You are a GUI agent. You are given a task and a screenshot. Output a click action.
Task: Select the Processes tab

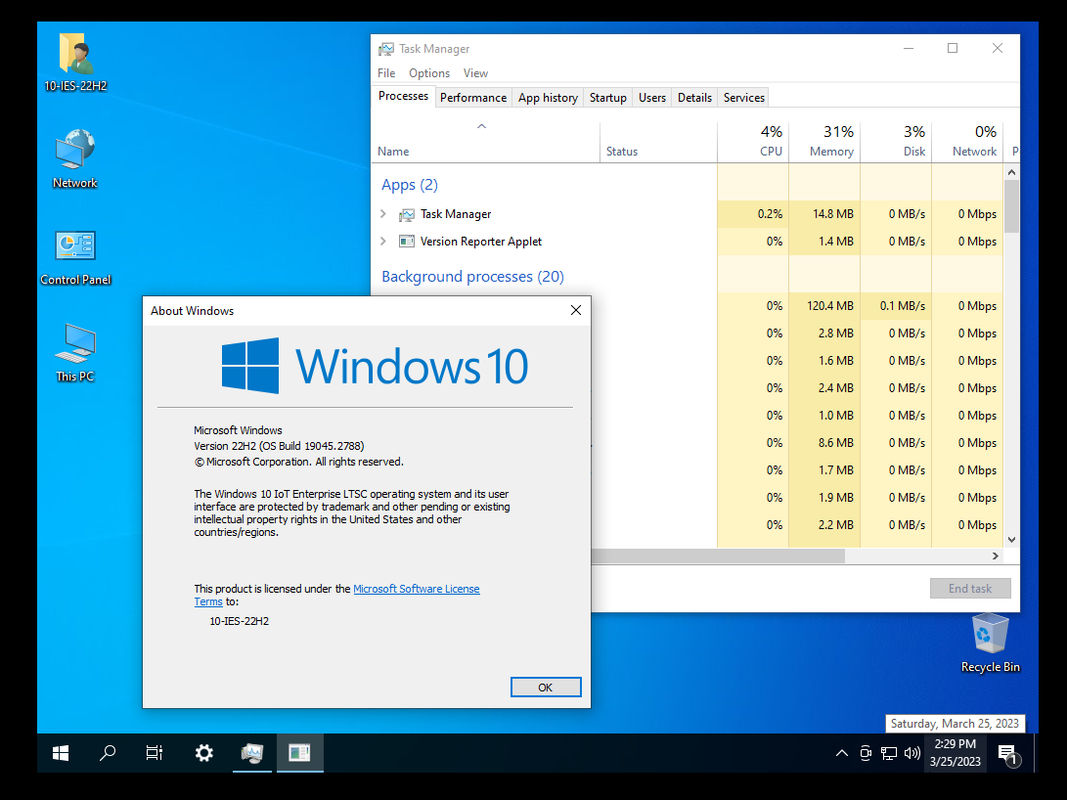pyautogui.click(x=403, y=97)
